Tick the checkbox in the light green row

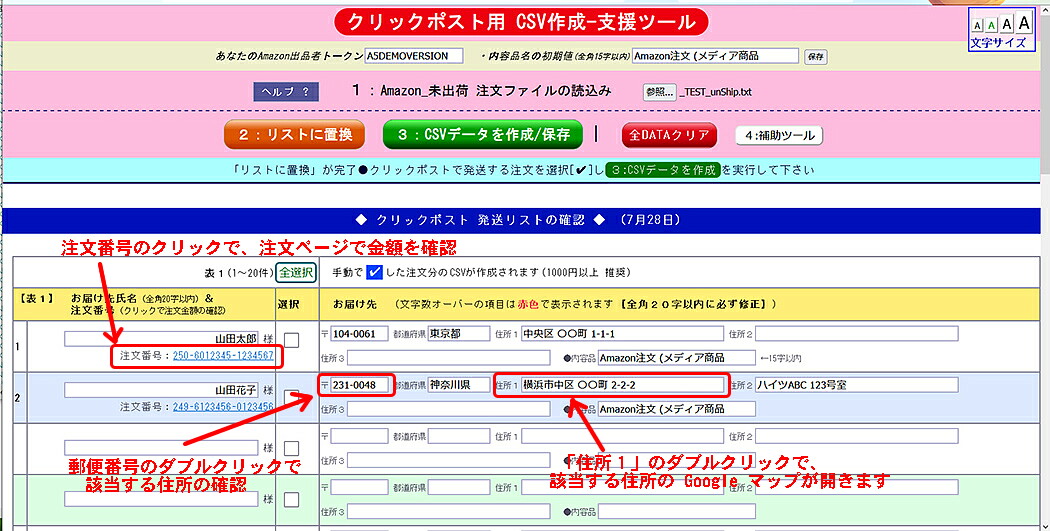pos(291,500)
